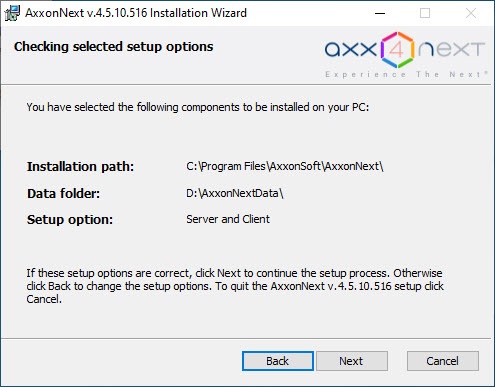The image size is (495, 387).
Task: Click the installer icon in title bar
Action: pos(12,13)
